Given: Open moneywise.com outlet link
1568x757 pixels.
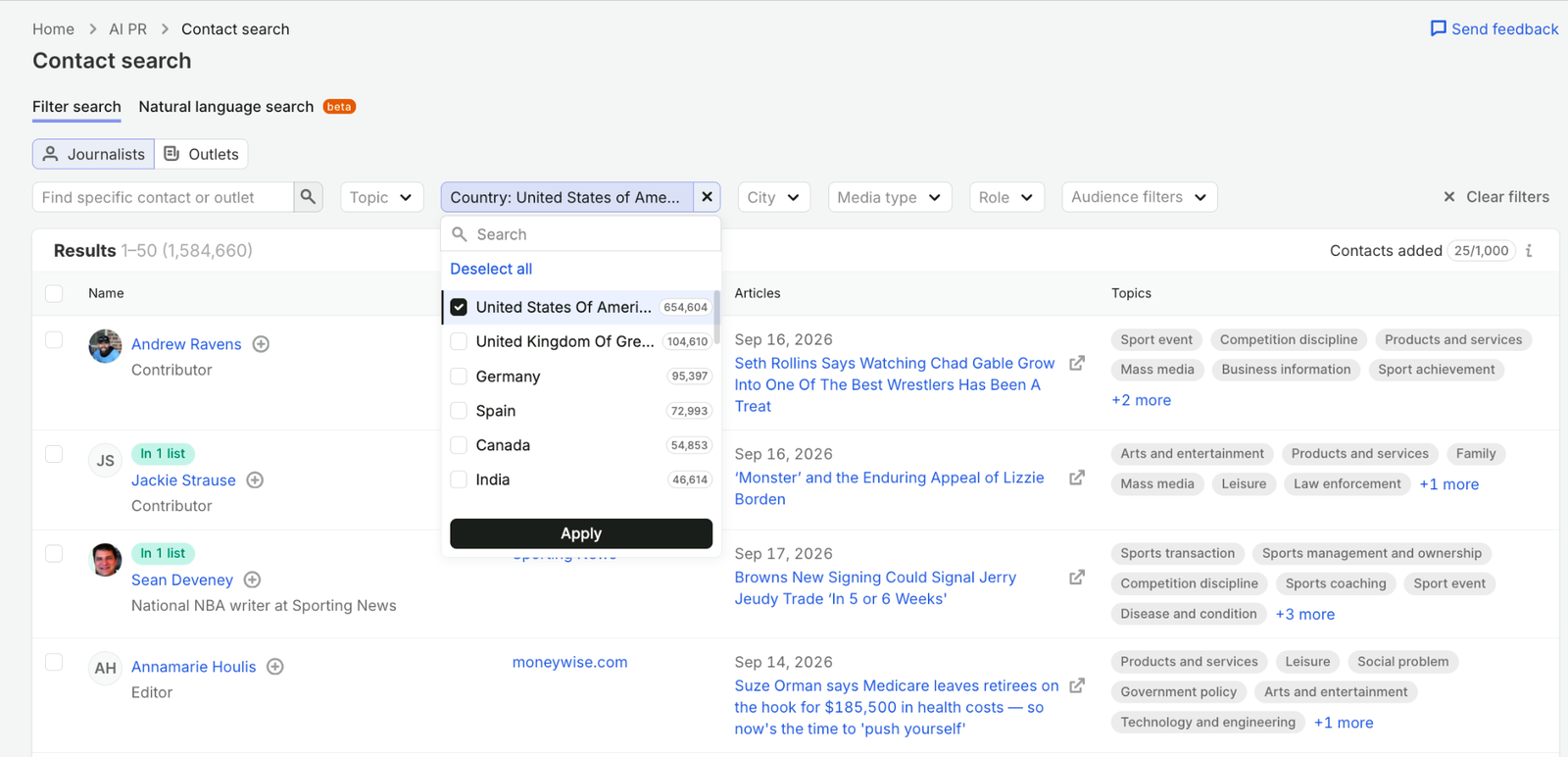Looking at the screenshot, I should pos(569,662).
